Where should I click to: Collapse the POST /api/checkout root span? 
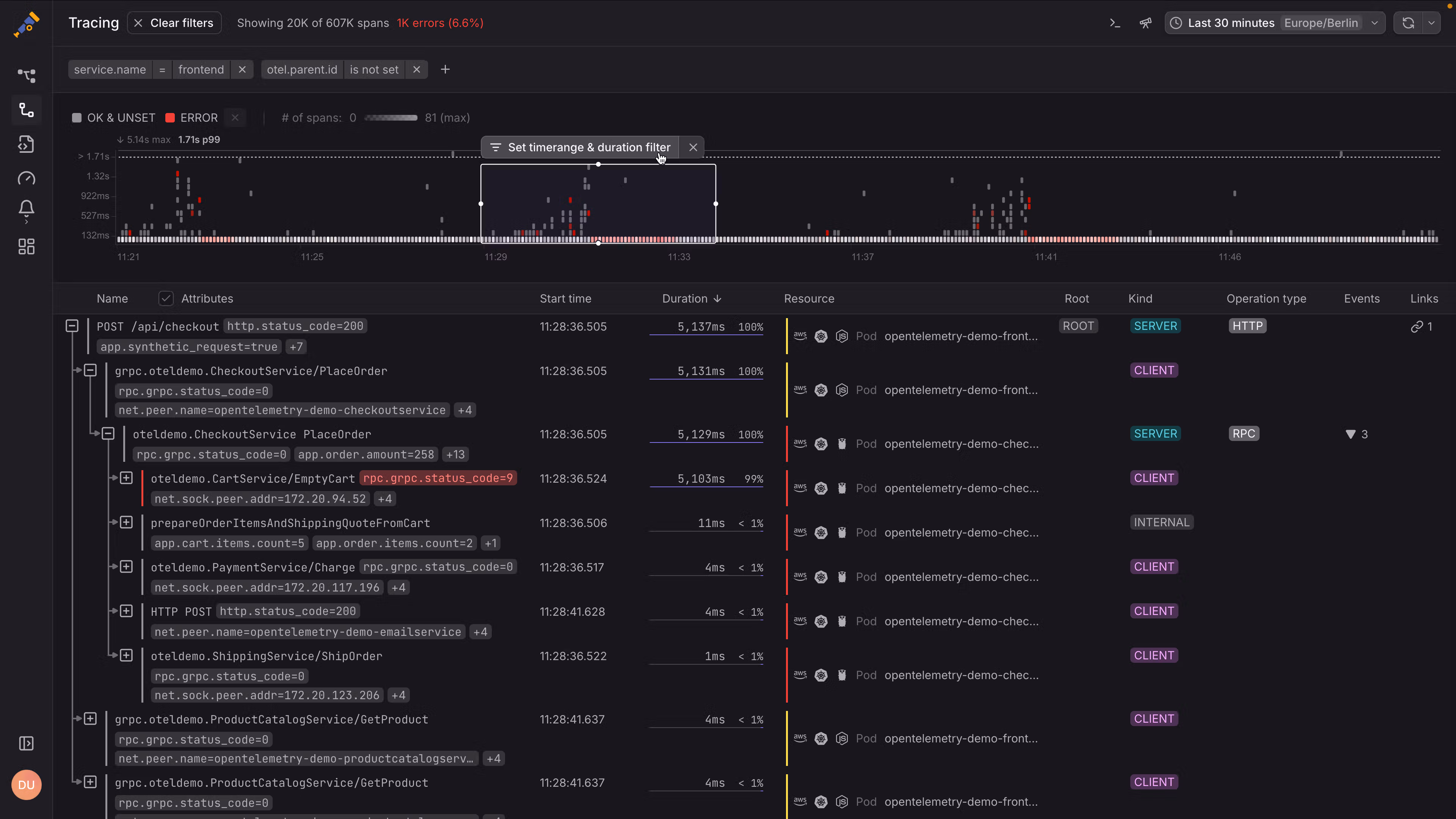click(72, 326)
